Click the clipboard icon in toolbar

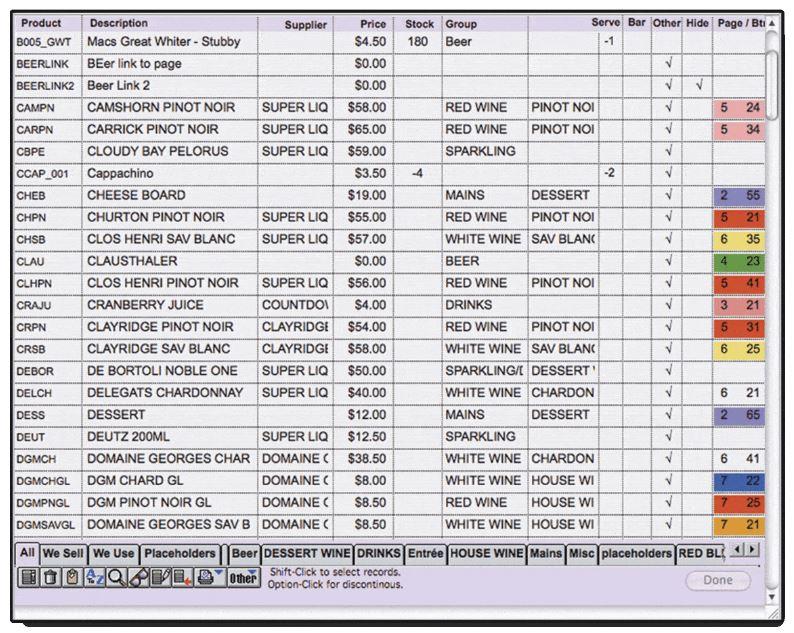pos(72,577)
